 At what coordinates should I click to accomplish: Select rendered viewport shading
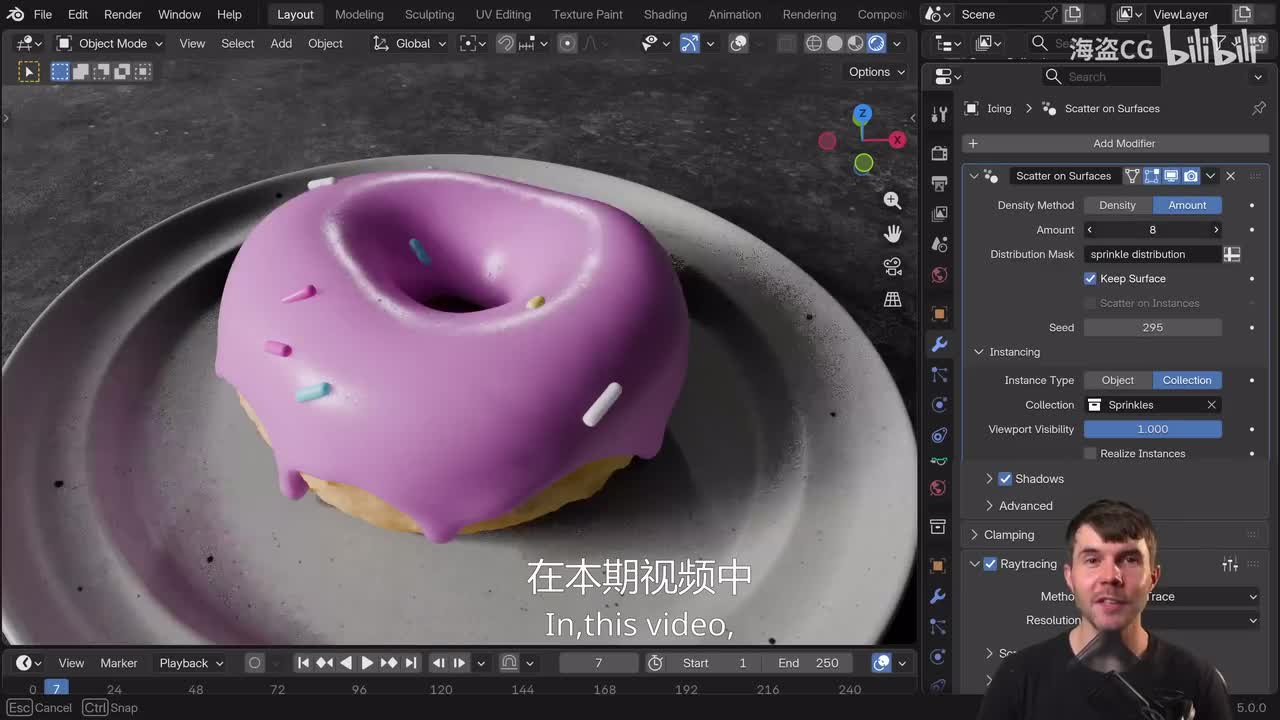pos(876,43)
